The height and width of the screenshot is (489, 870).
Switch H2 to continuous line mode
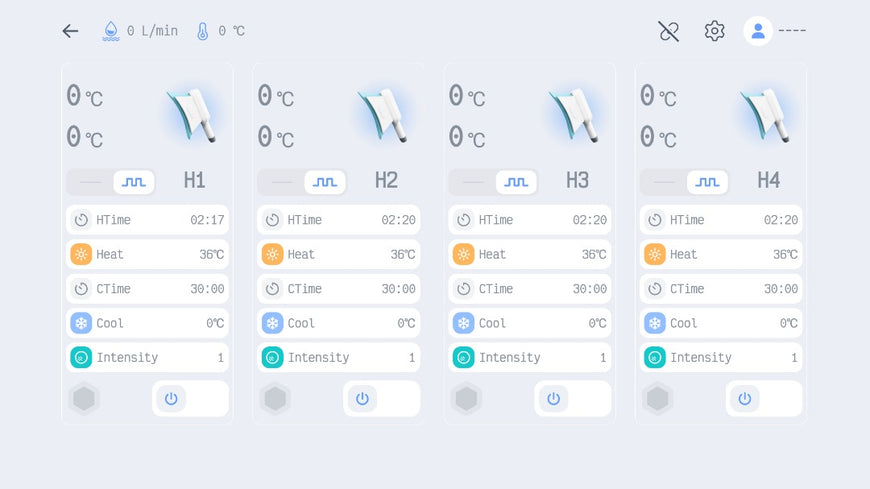[283, 182]
